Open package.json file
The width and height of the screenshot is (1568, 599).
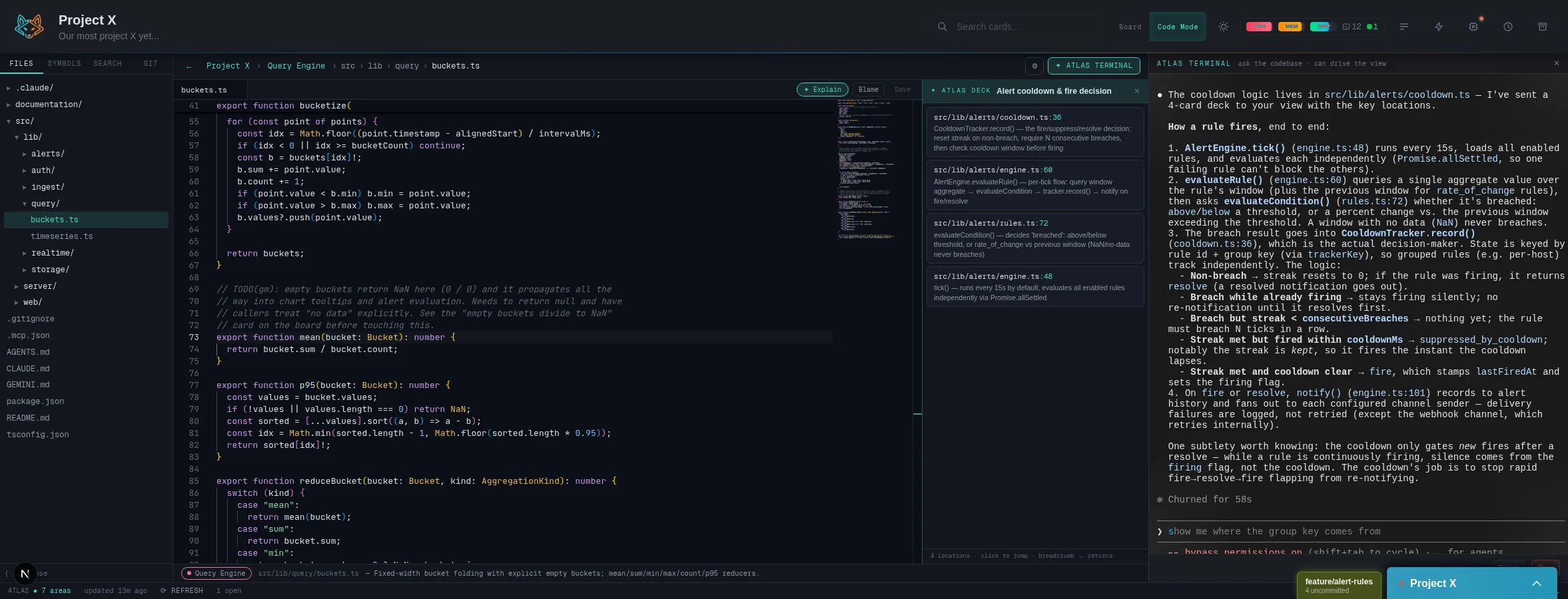pyautogui.click(x=87, y=401)
